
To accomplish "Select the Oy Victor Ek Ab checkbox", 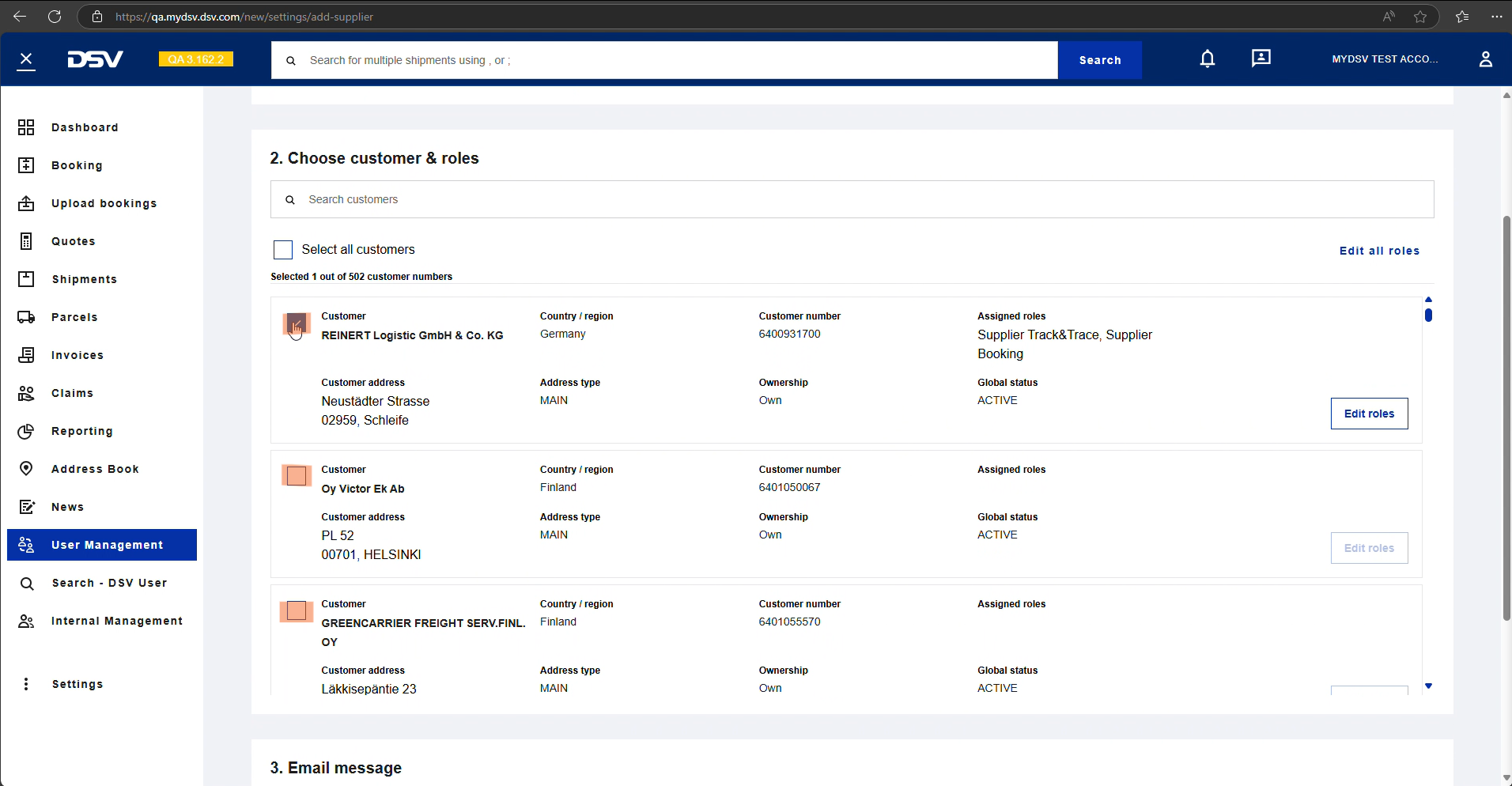I will [297, 476].
